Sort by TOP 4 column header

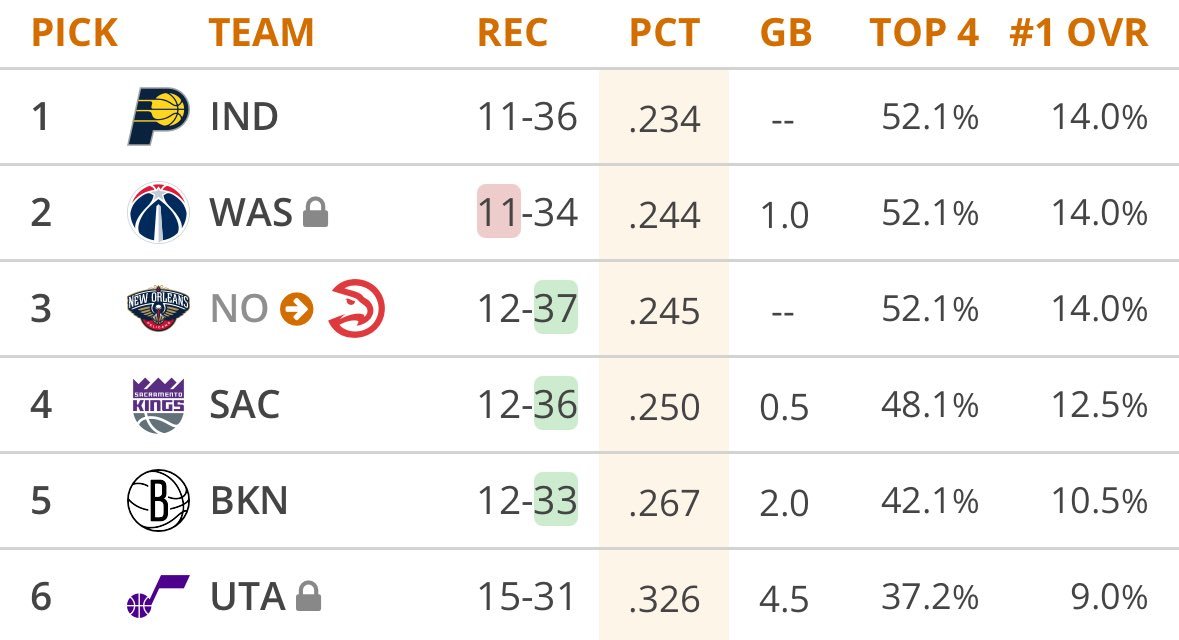point(923,33)
